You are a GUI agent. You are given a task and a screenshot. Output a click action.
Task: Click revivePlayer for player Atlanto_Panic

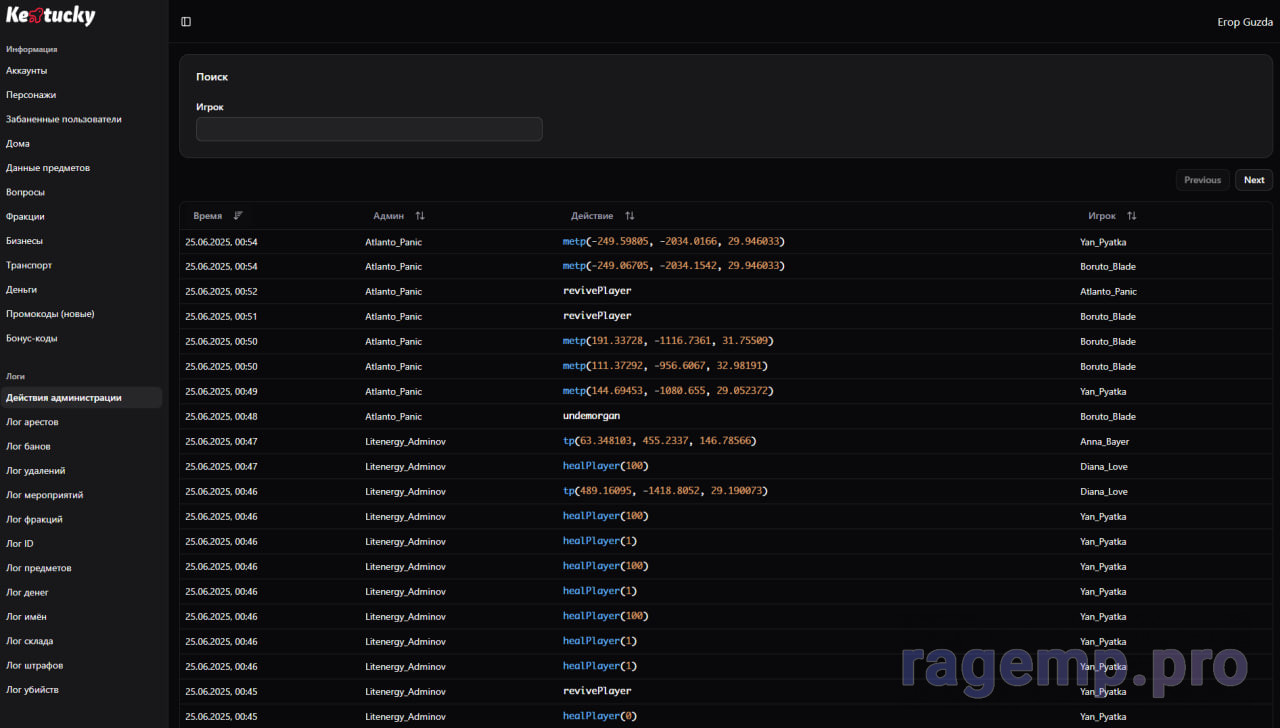pyautogui.click(x=597, y=291)
